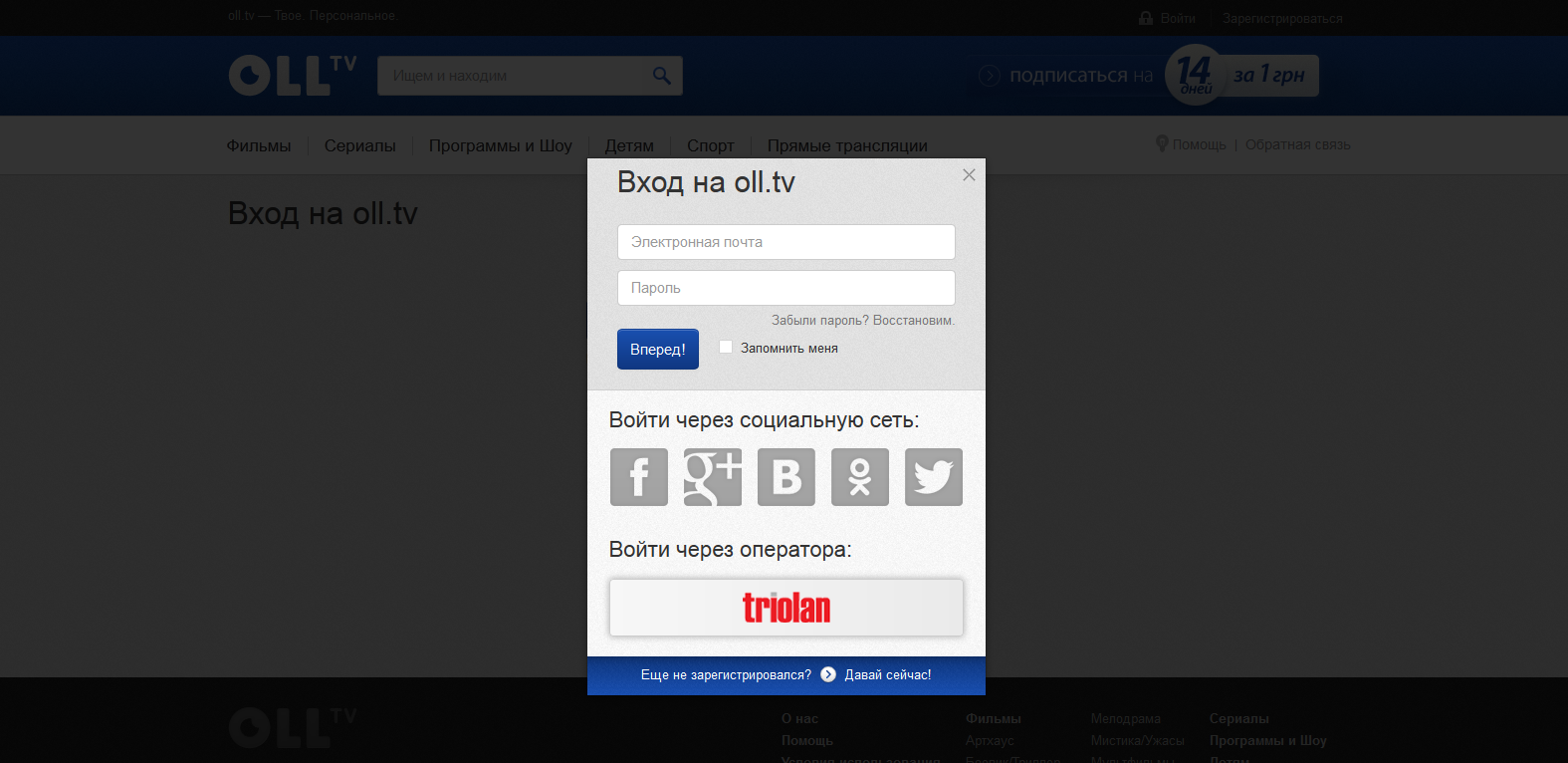
Task: Click Зарегистрироваться in top bar
Action: (x=1282, y=18)
